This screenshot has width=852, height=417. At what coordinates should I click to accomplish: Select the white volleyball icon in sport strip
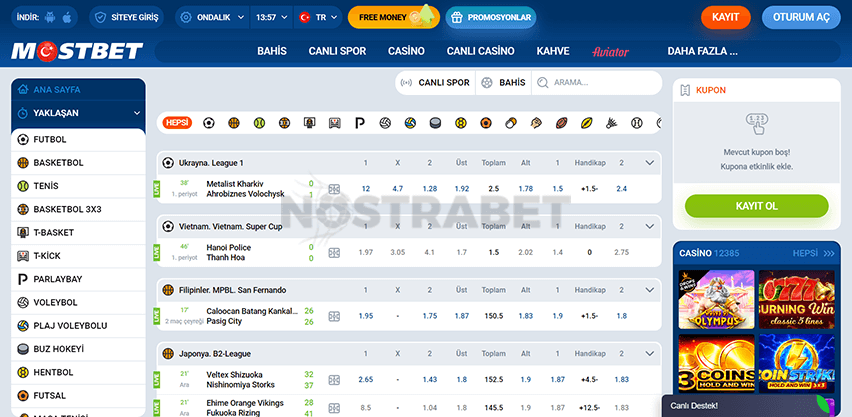[x=385, y=123]
